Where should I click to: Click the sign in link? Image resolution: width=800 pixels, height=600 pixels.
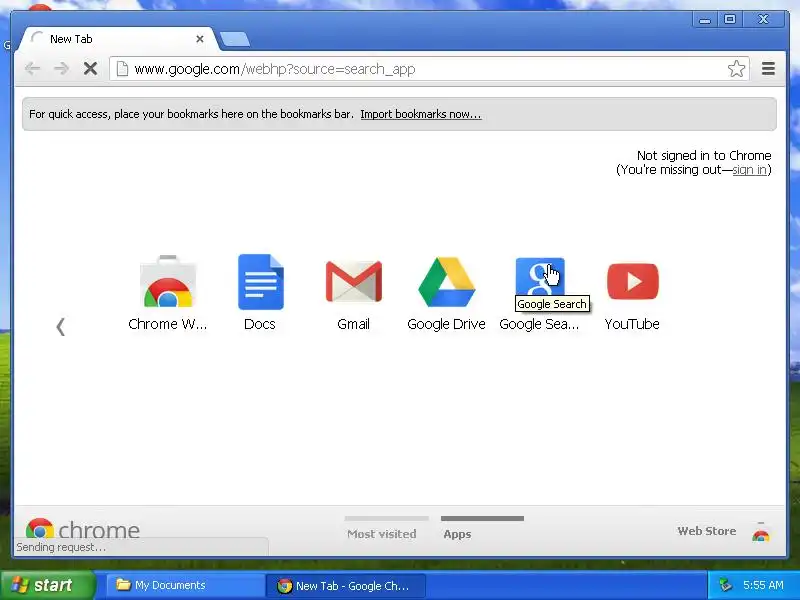coord(749,170)
